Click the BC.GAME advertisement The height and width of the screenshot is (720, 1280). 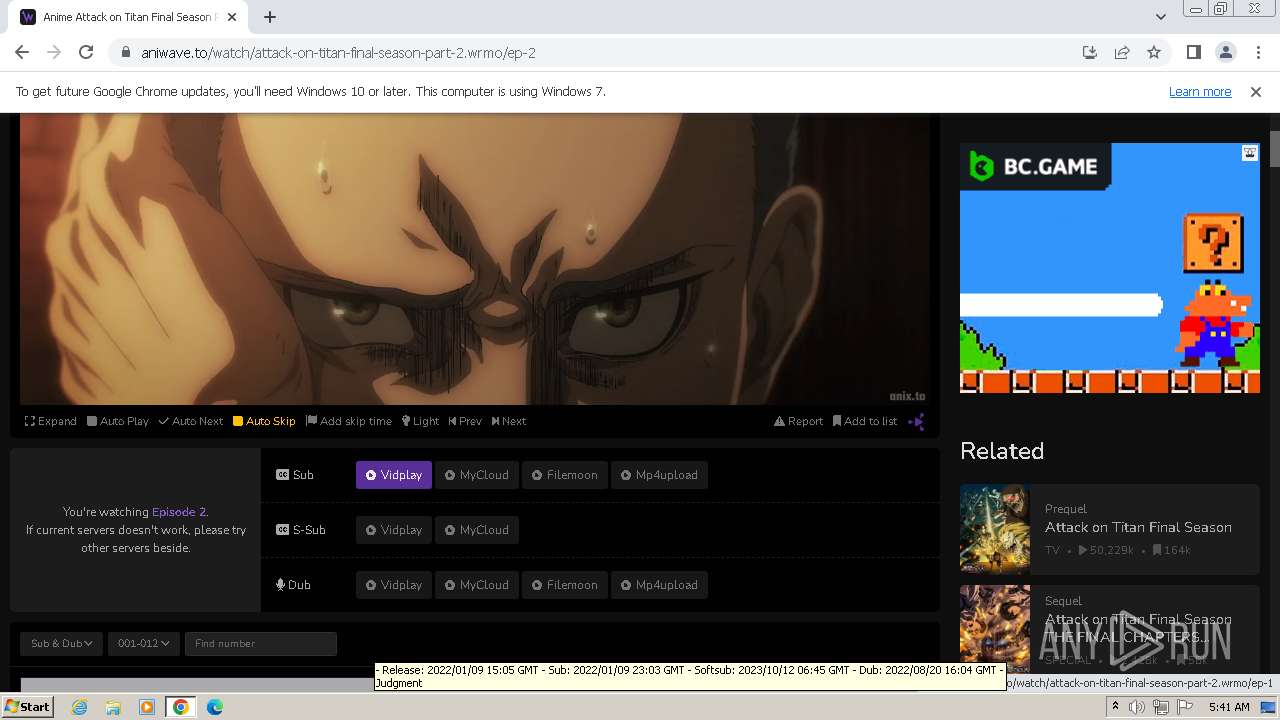[1110, 268]
